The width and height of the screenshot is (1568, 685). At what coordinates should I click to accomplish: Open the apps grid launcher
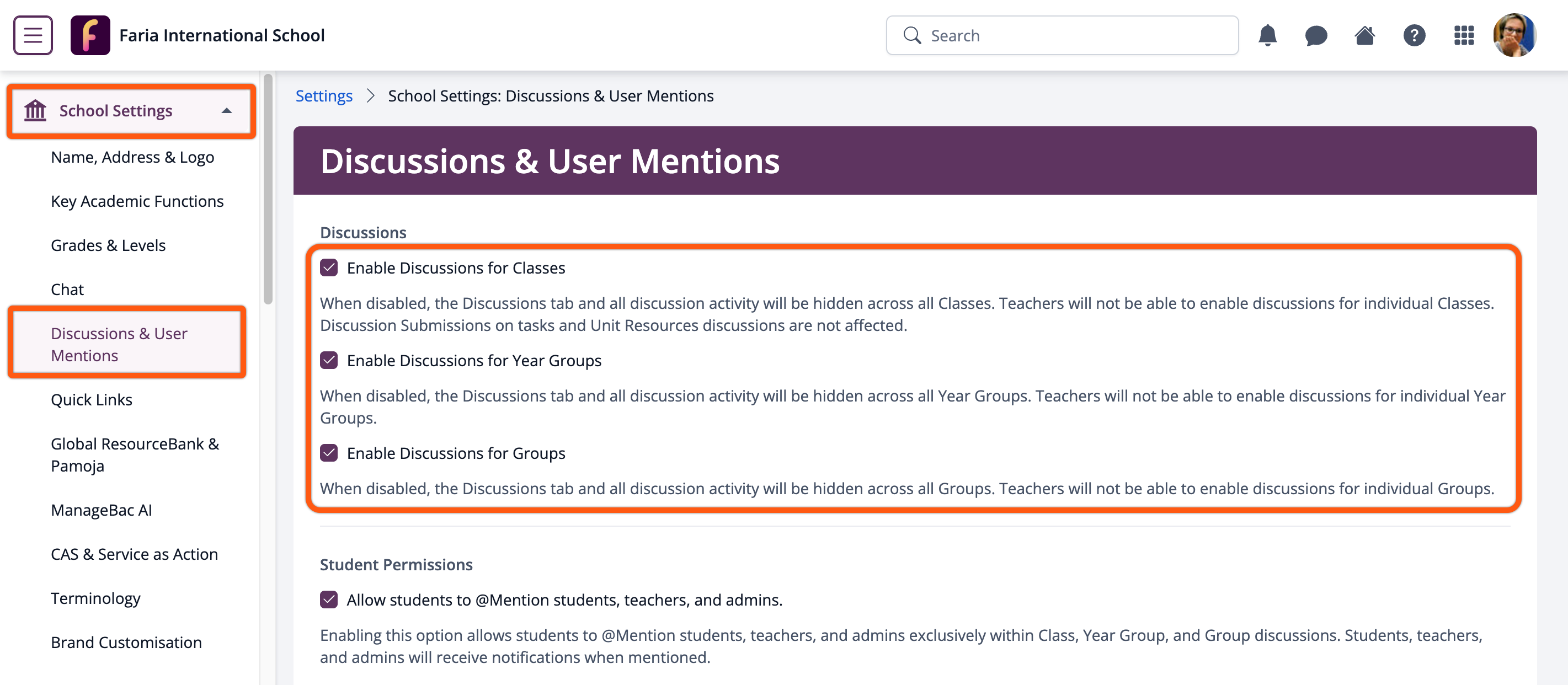[x=1464, y=35]
